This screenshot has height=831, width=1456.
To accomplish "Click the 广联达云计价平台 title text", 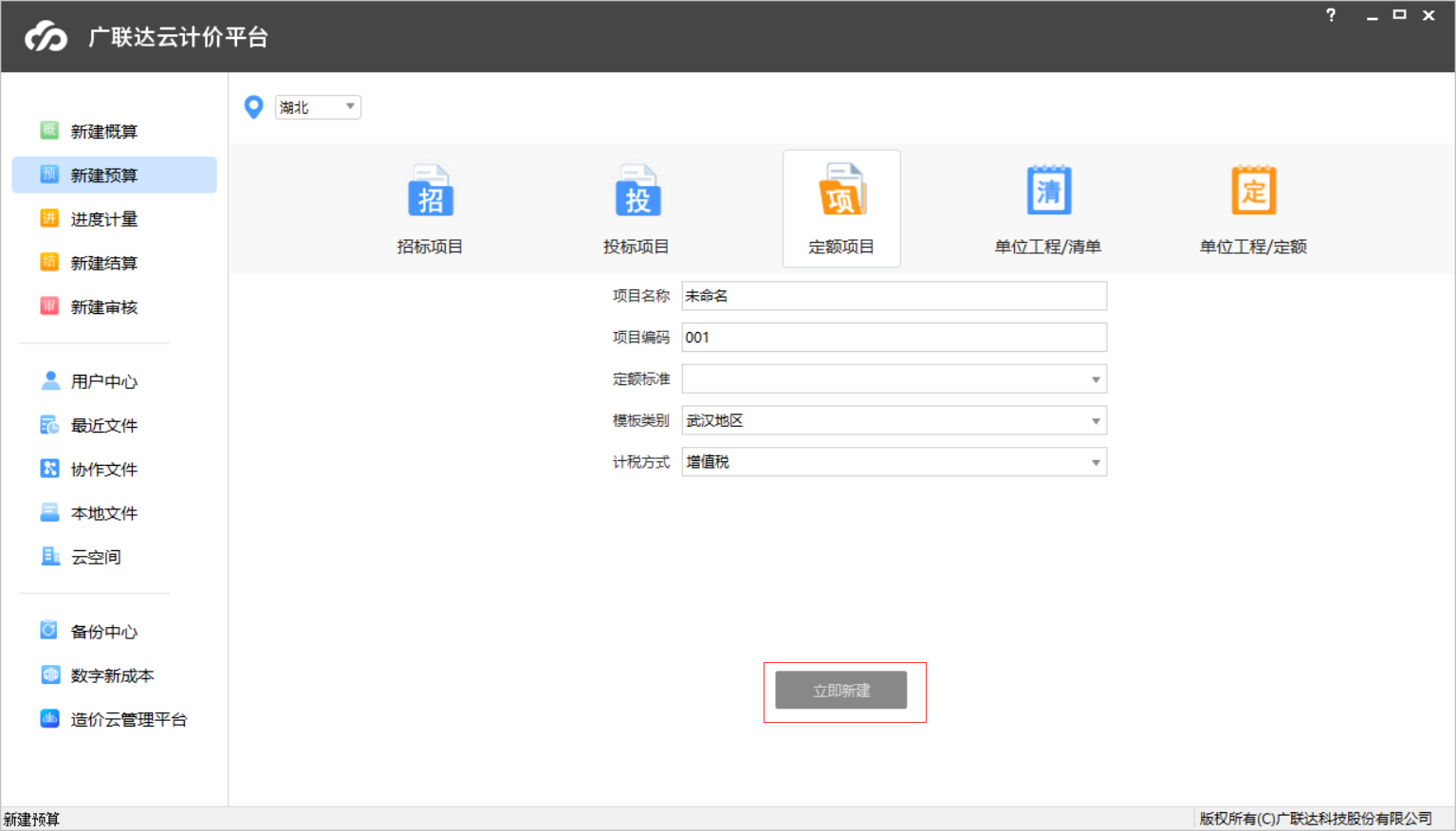I will click(x=178, y=37).
